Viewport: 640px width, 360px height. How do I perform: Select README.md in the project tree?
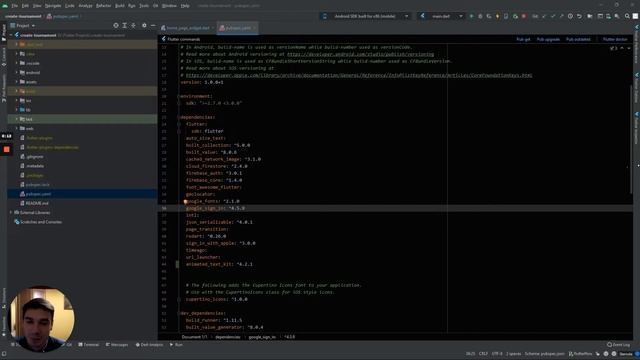click(37, 203)
